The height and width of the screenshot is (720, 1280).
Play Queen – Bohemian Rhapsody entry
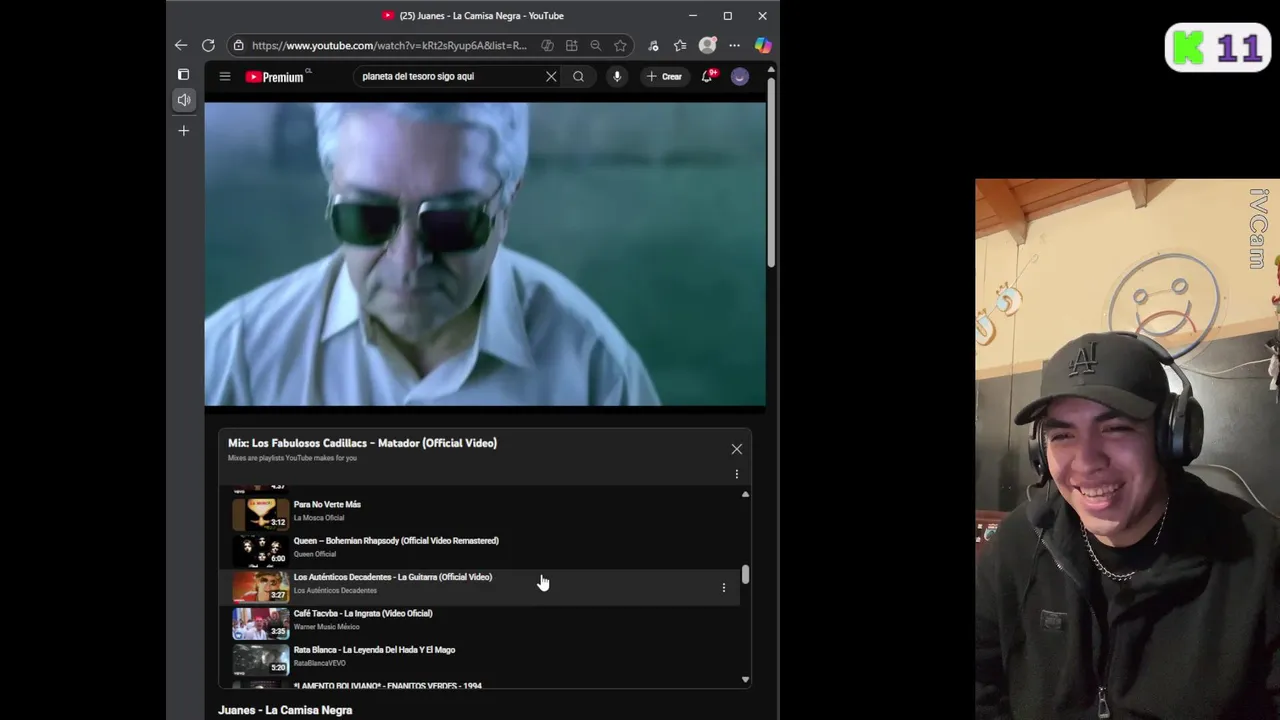pos(396,541)
